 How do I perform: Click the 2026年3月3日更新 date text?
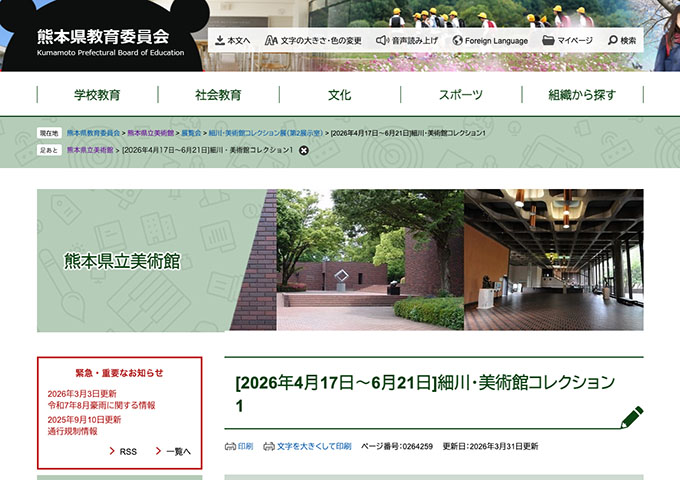click(x=82, y=394)
